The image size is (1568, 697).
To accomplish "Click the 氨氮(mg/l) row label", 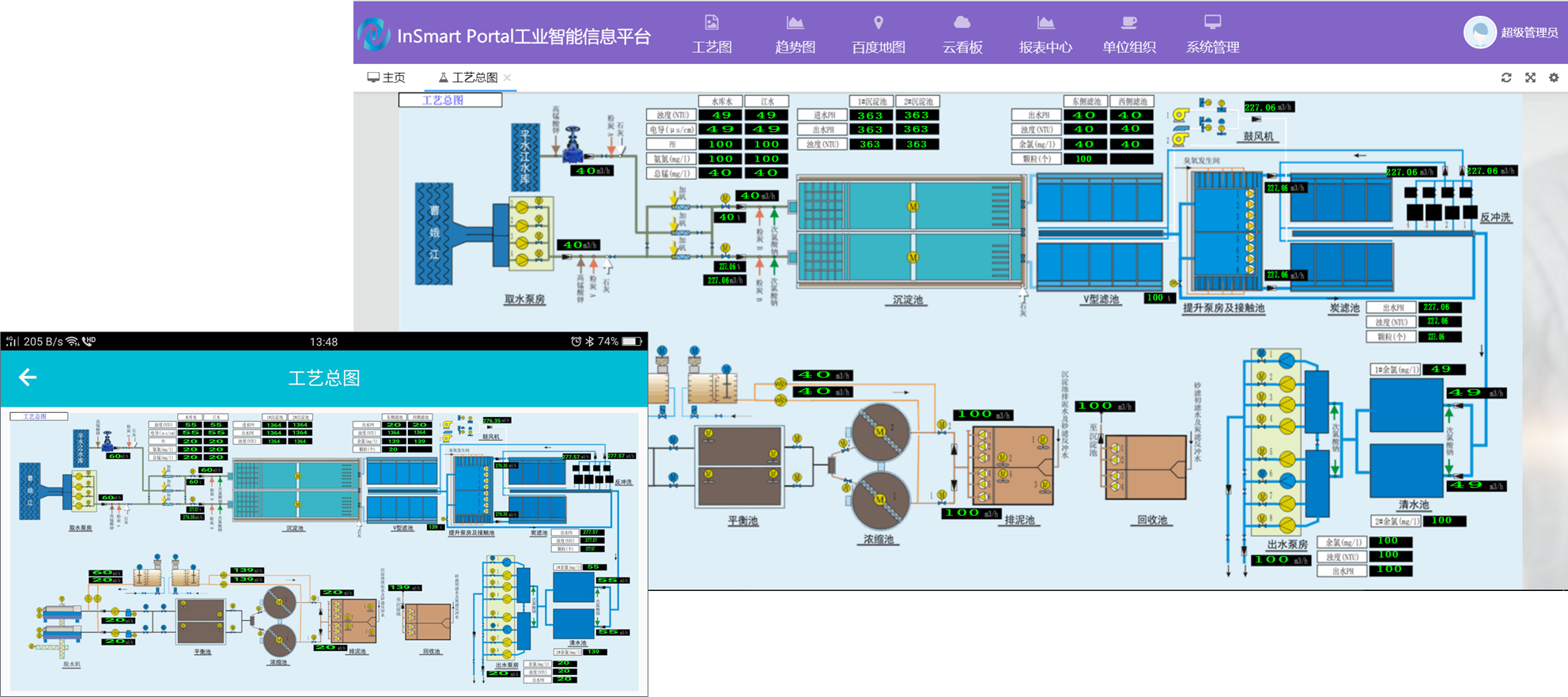I will pyautogui.click(x=671, y=159).
